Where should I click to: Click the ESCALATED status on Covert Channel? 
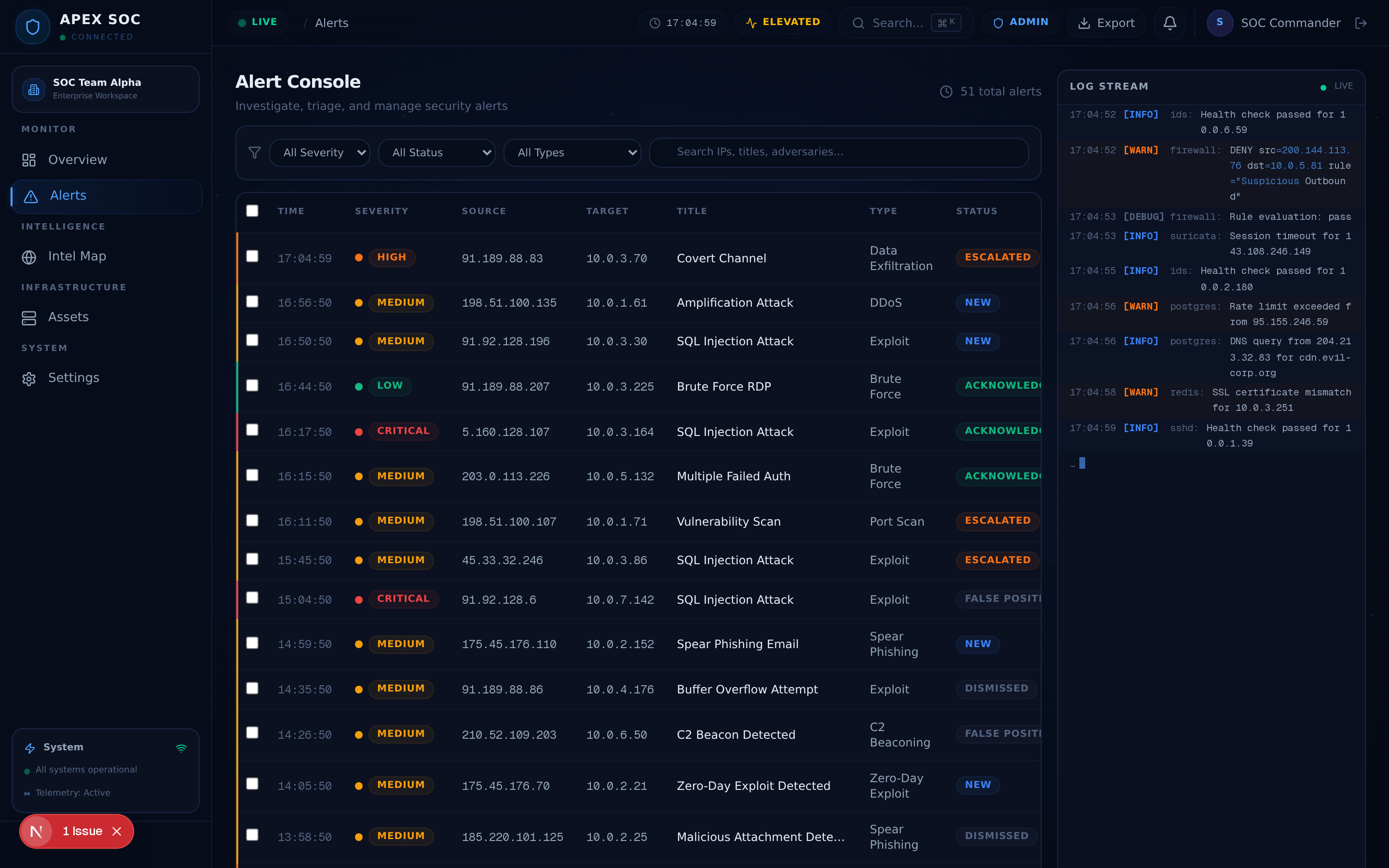click(997, 258)
